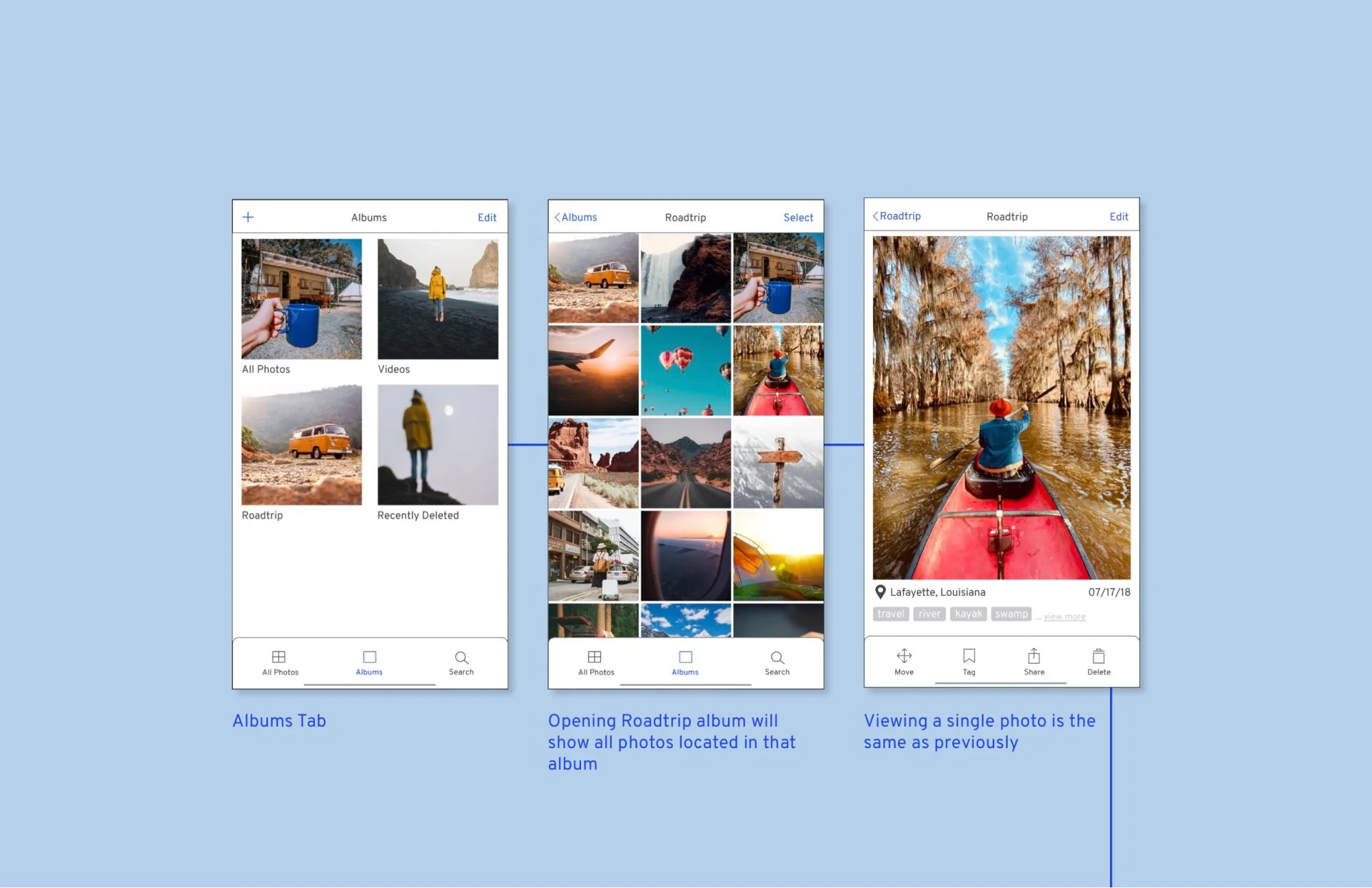Open airplane window sunset photo

tap(686, 555)
